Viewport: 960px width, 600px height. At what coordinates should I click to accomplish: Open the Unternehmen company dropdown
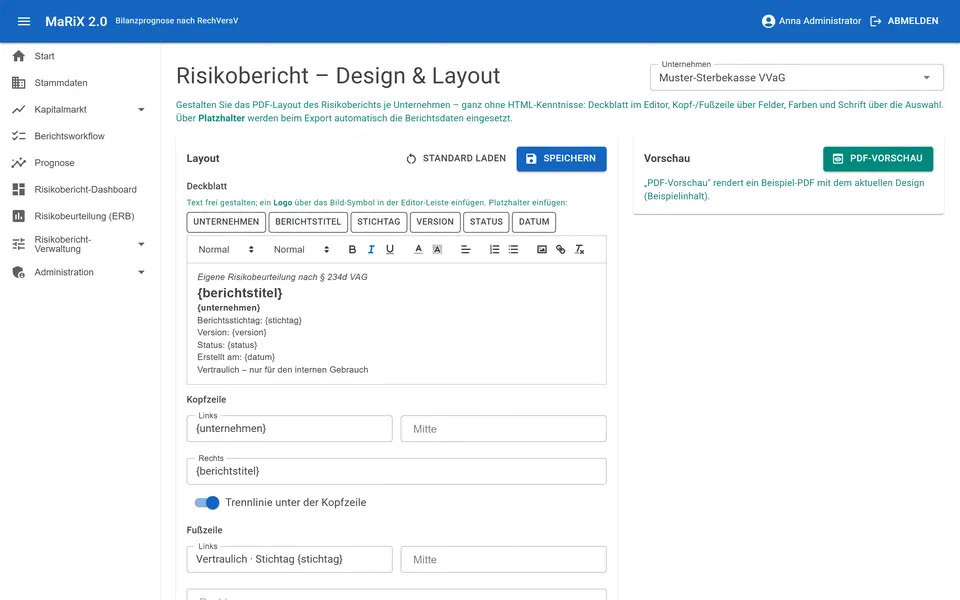point(796,78)
